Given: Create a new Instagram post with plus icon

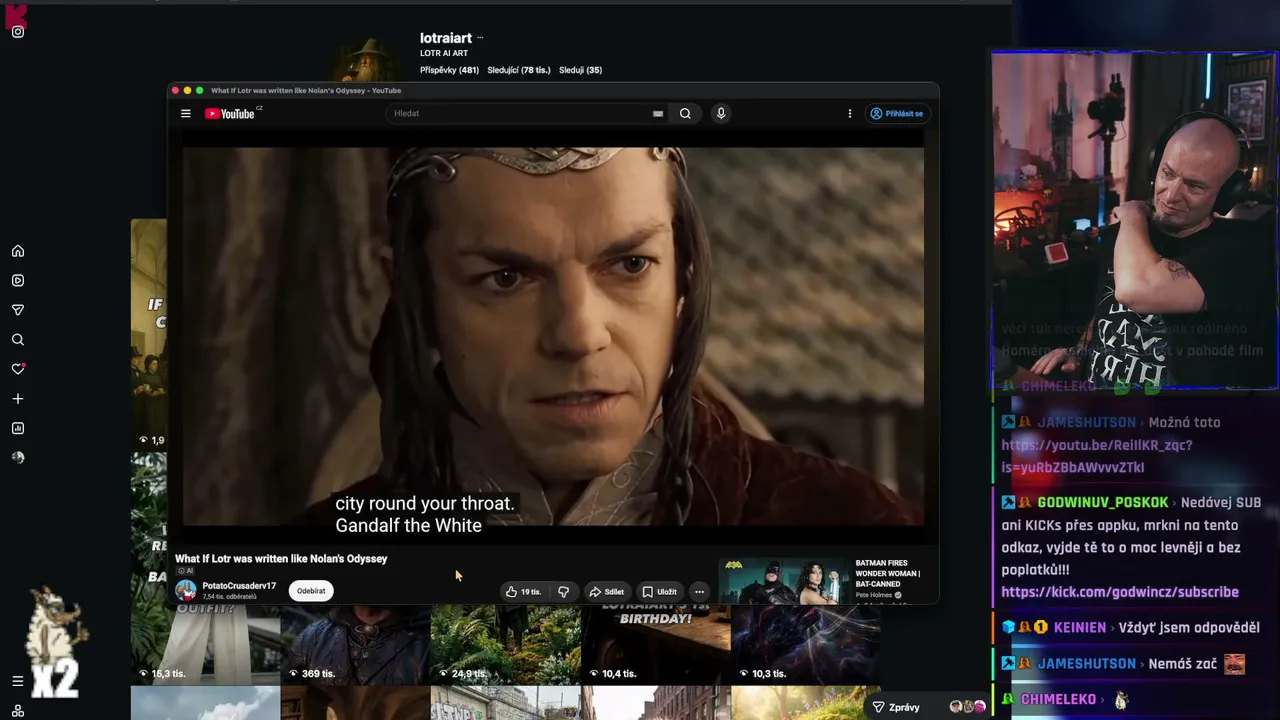Looking at the screenshot, I should tap(18, 399).
